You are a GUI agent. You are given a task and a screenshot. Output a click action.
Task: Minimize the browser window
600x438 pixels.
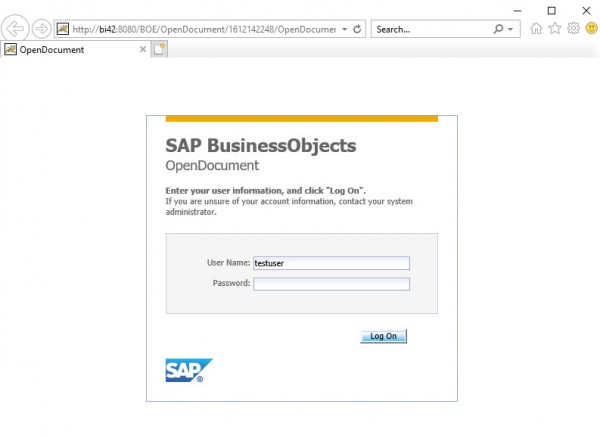pos(517,11)
